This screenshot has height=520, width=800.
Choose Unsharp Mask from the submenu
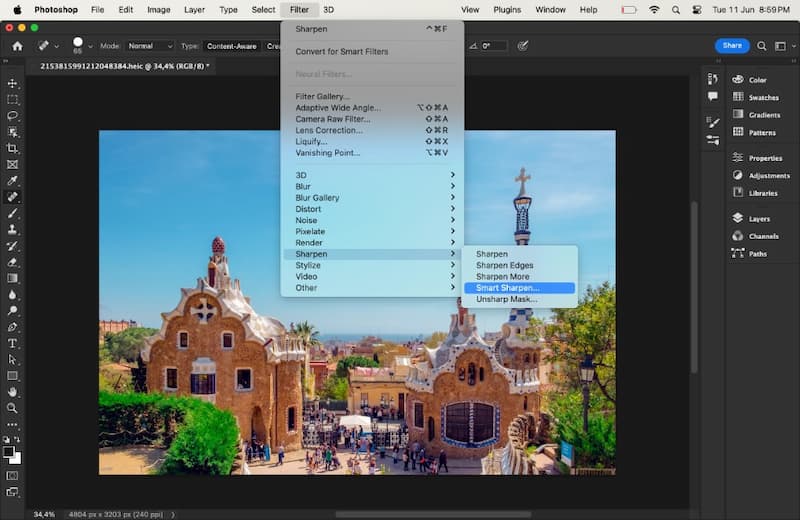coord(519,299)
